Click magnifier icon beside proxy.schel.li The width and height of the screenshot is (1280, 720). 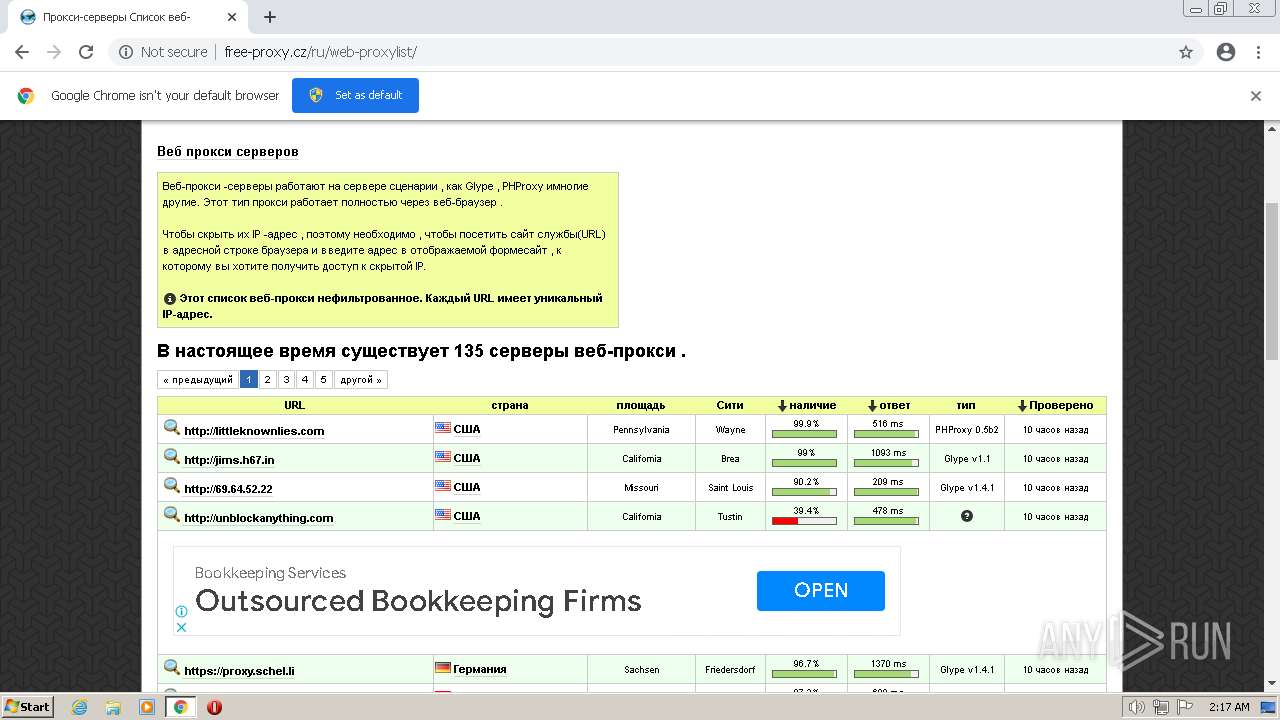172,667
